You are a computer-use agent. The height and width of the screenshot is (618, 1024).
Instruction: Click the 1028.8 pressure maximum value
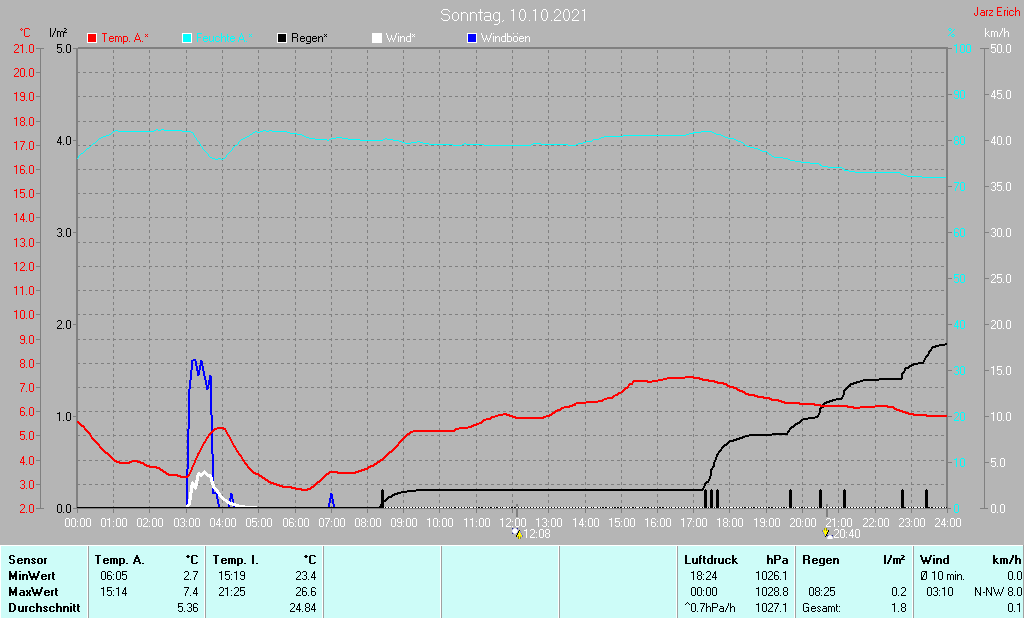click(x=772, y=591)
